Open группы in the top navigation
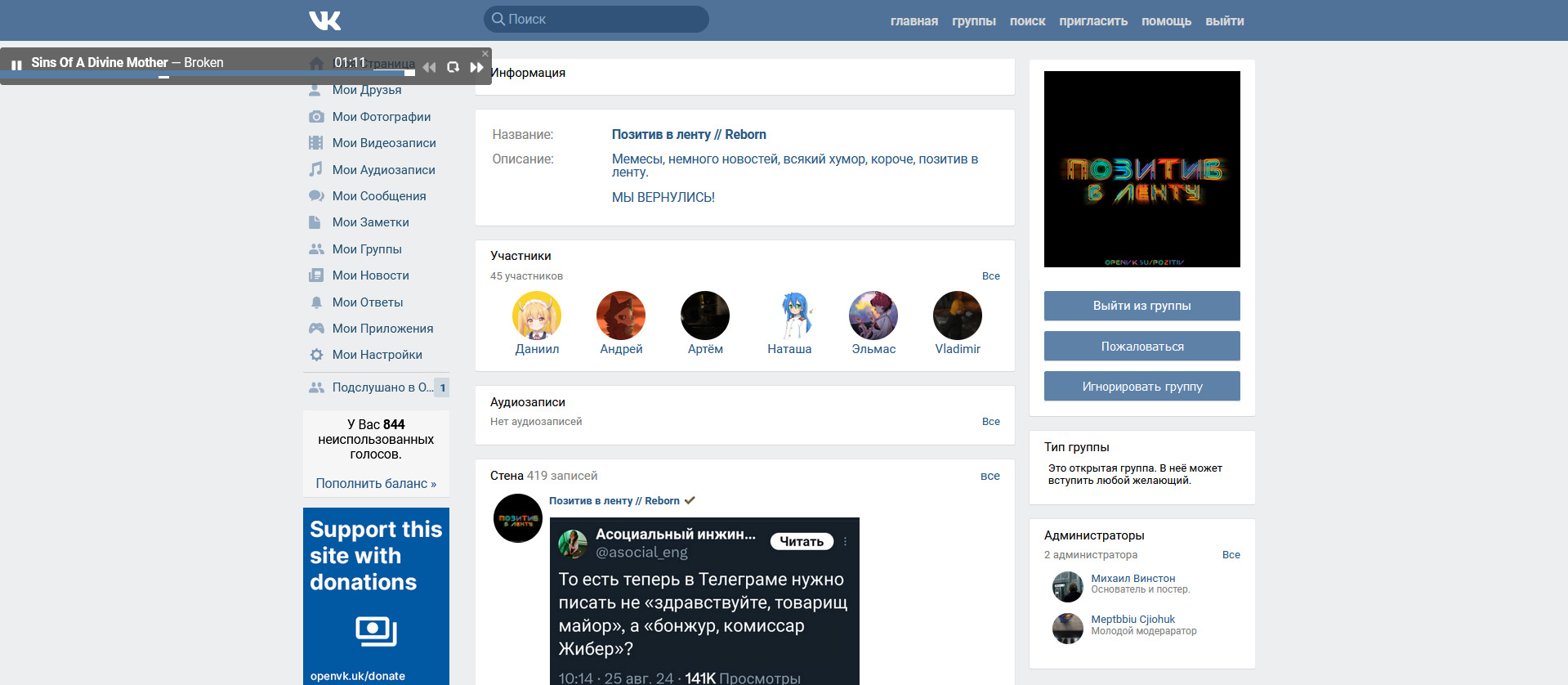Screen dimensions: 1568x685 tap(974, 21)
